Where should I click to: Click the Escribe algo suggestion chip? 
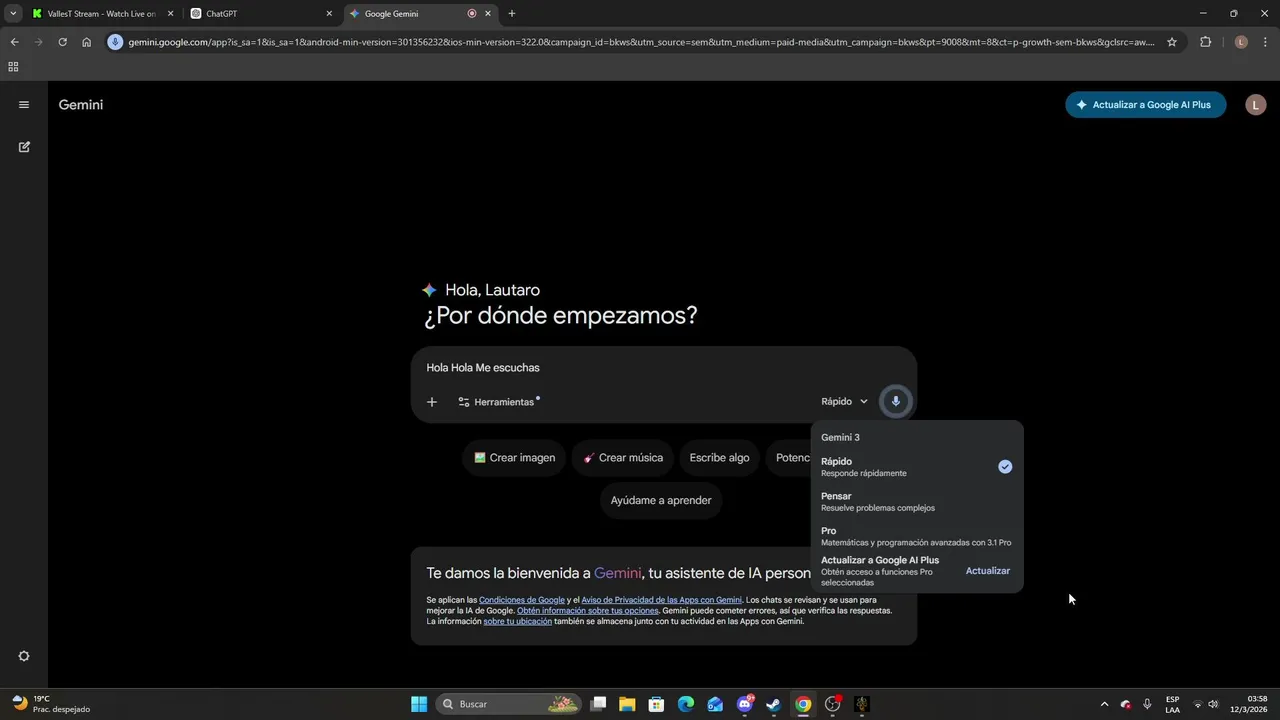719,458
